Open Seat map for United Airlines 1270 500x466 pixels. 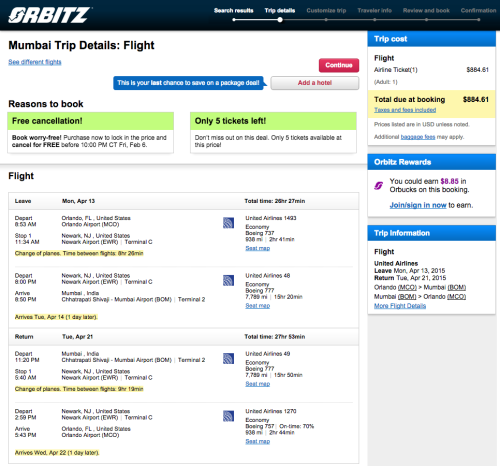click(x=258, y=441)
